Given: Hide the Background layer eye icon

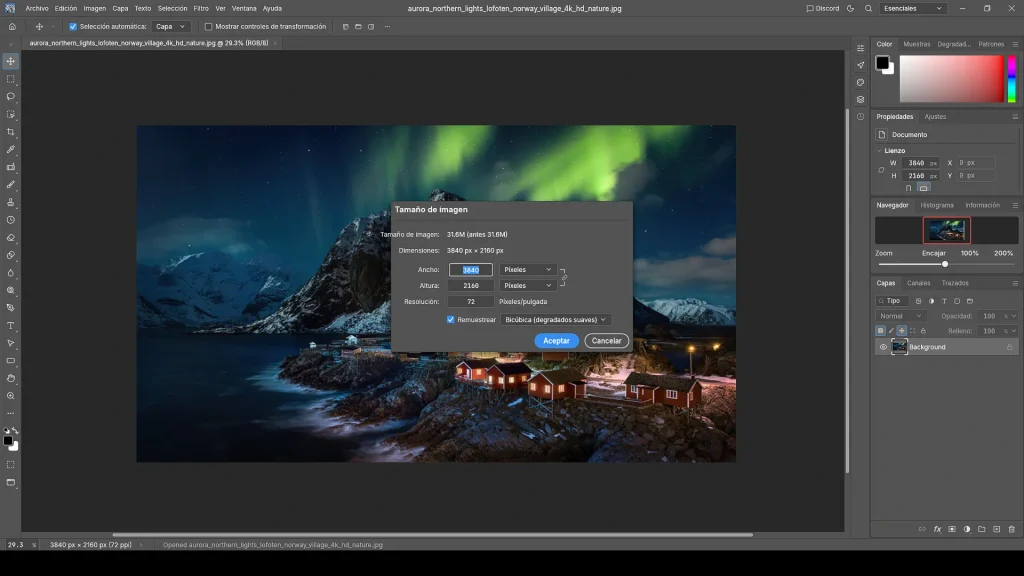Looking at the screenshot, I should [x=883, y=347].
